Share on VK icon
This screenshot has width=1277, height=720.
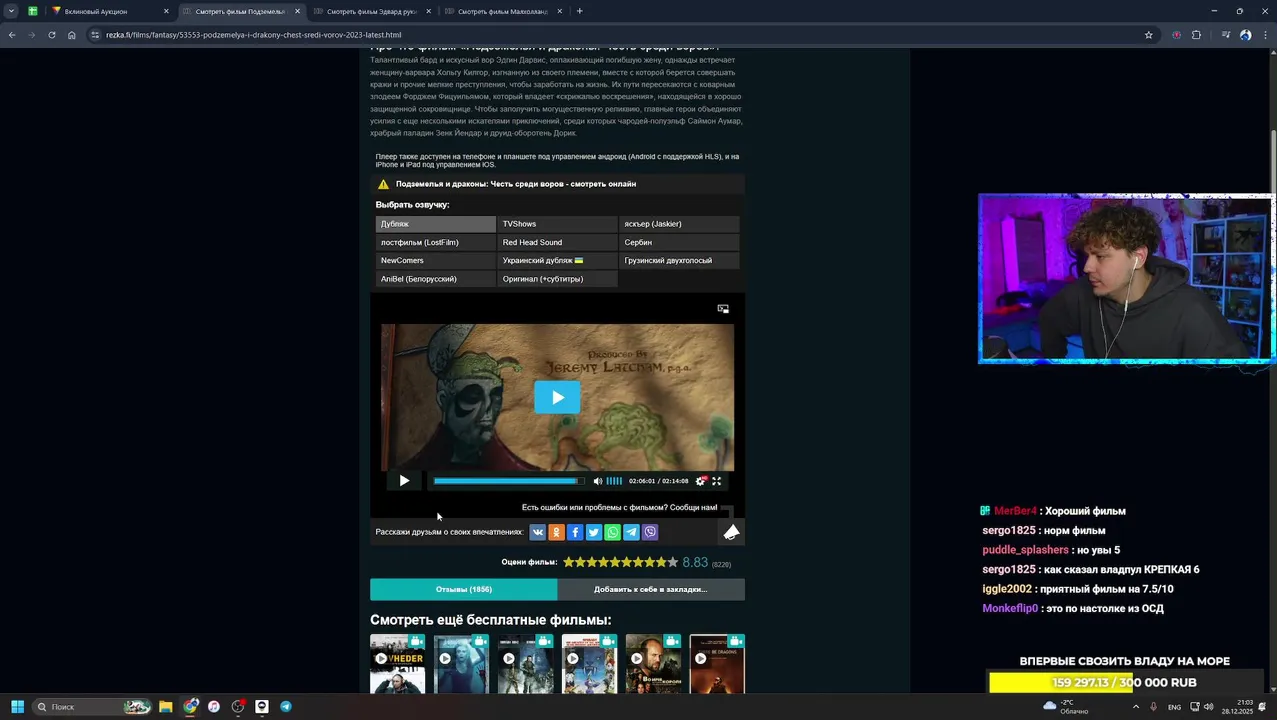537,532
